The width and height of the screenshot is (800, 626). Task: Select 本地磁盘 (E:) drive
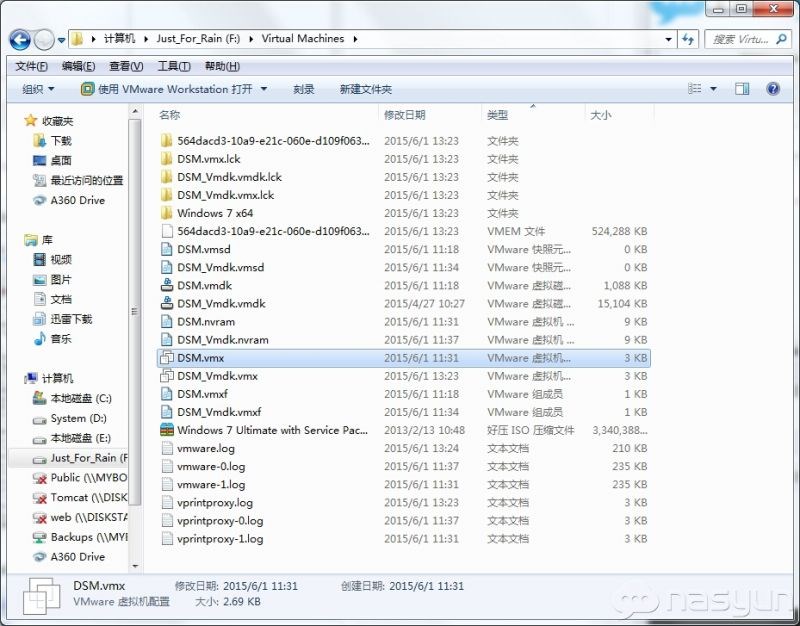(81, 438)
